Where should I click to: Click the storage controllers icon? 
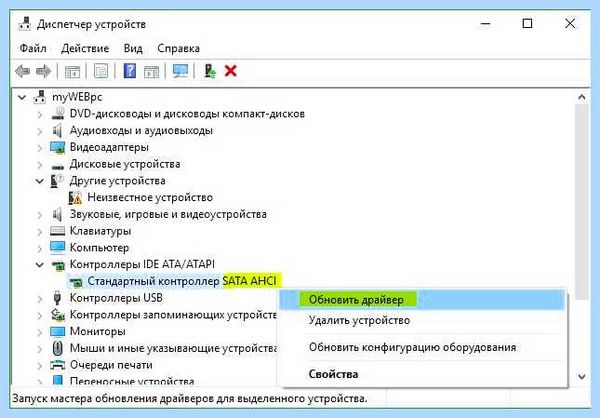58,315
